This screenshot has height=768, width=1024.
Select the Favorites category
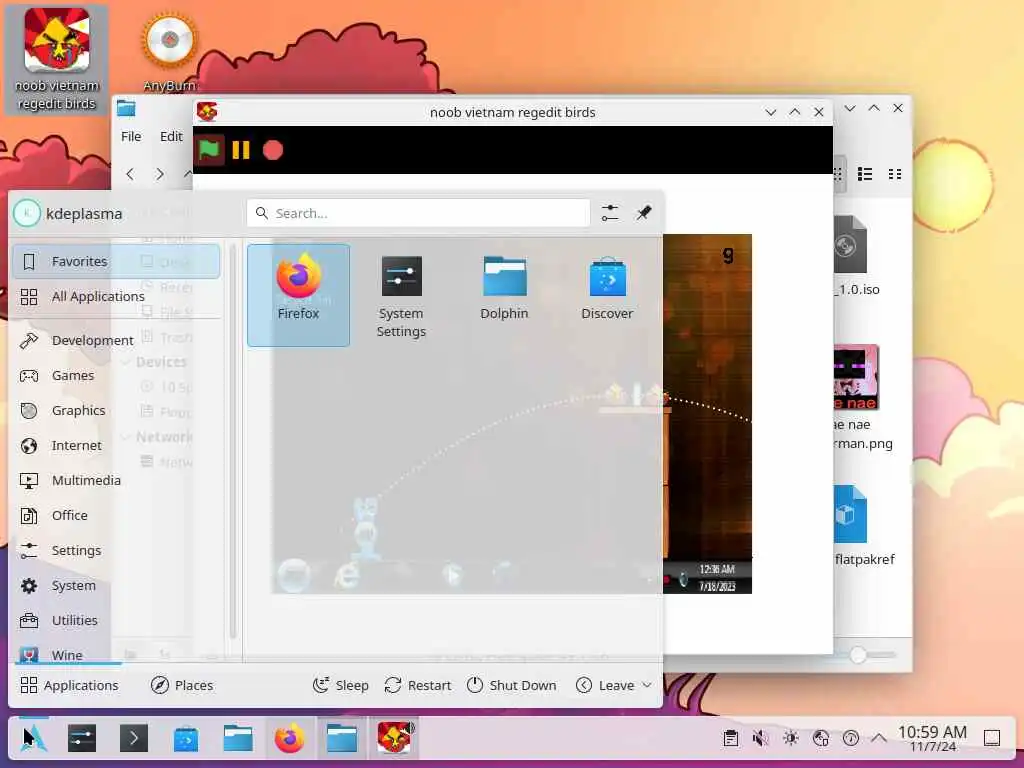point(116,261)
